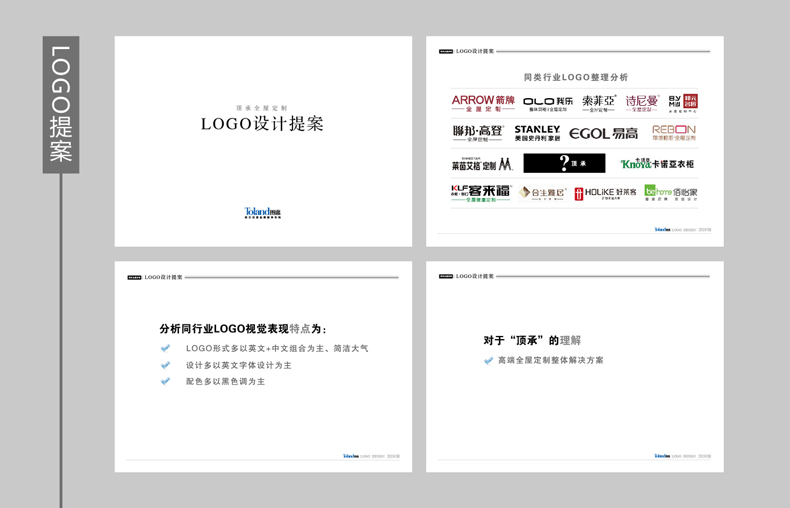Image resolution: width=790 pixels, height=508 pixels.
Task: Click the vertical LOGO提案 sidebar label
Action: (x=61, y=104)
